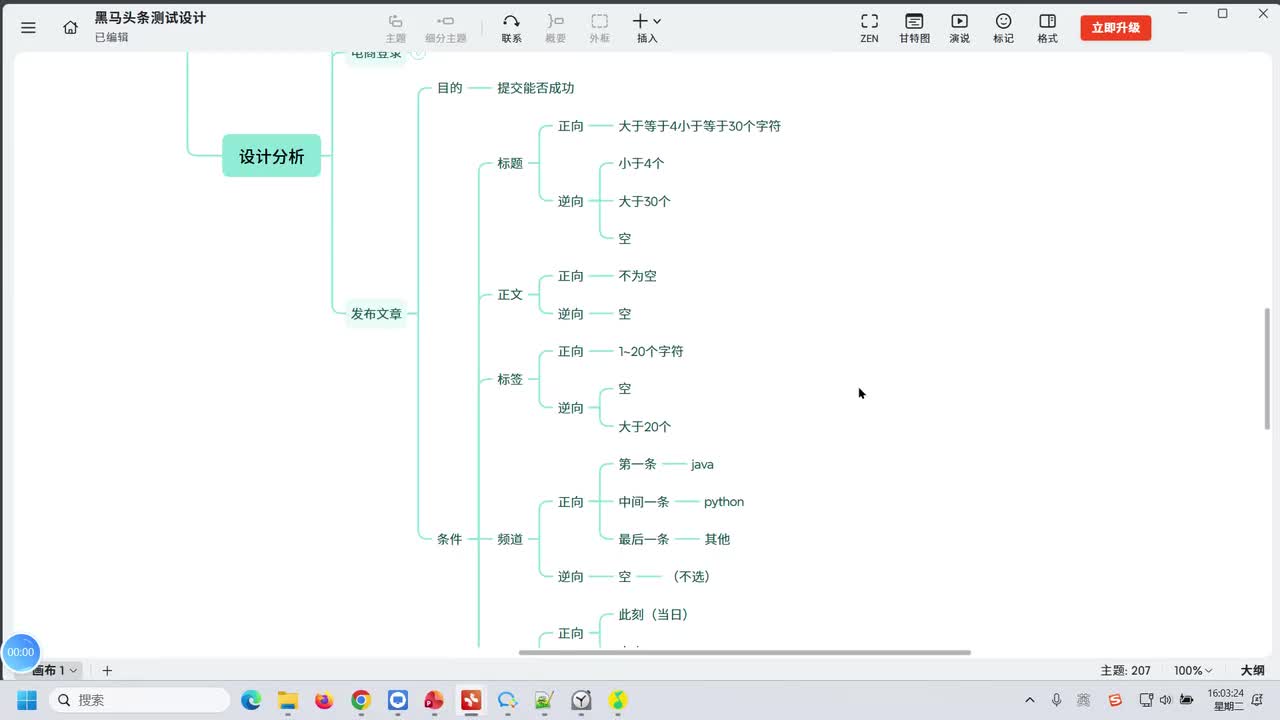This screenshot has height=720, width=1280.
Task: Go to the home screen icon
Action: coord(70,27)
